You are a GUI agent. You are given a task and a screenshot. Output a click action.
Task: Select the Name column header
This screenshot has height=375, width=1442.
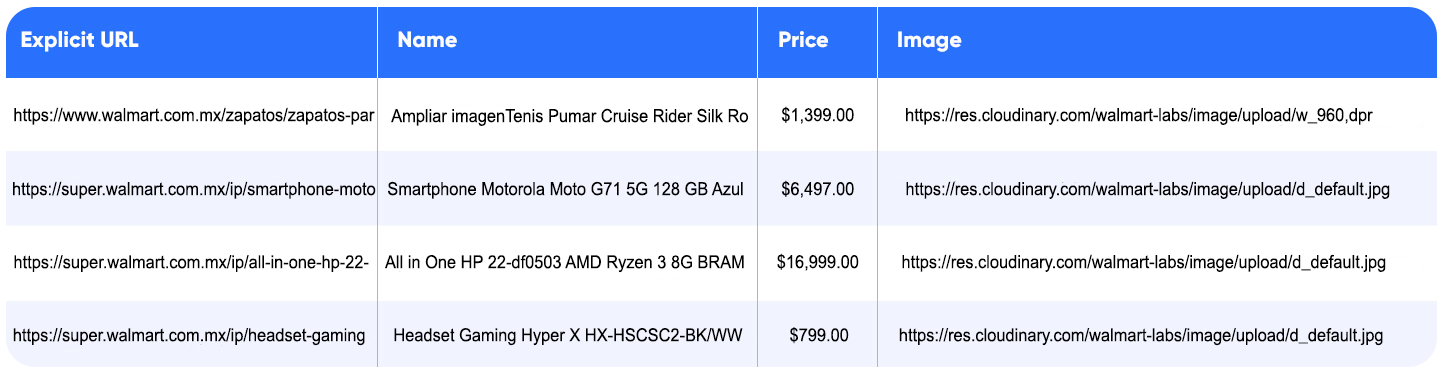coord(427,41)
